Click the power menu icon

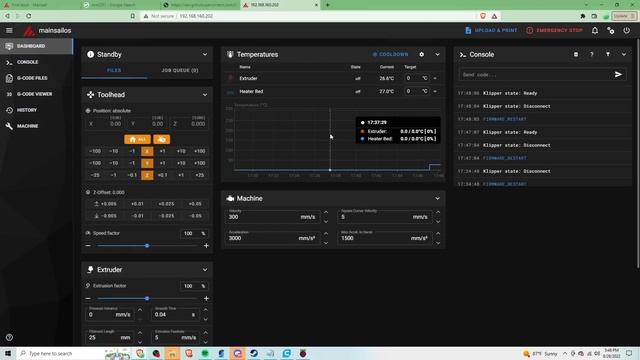pos(627,31)
